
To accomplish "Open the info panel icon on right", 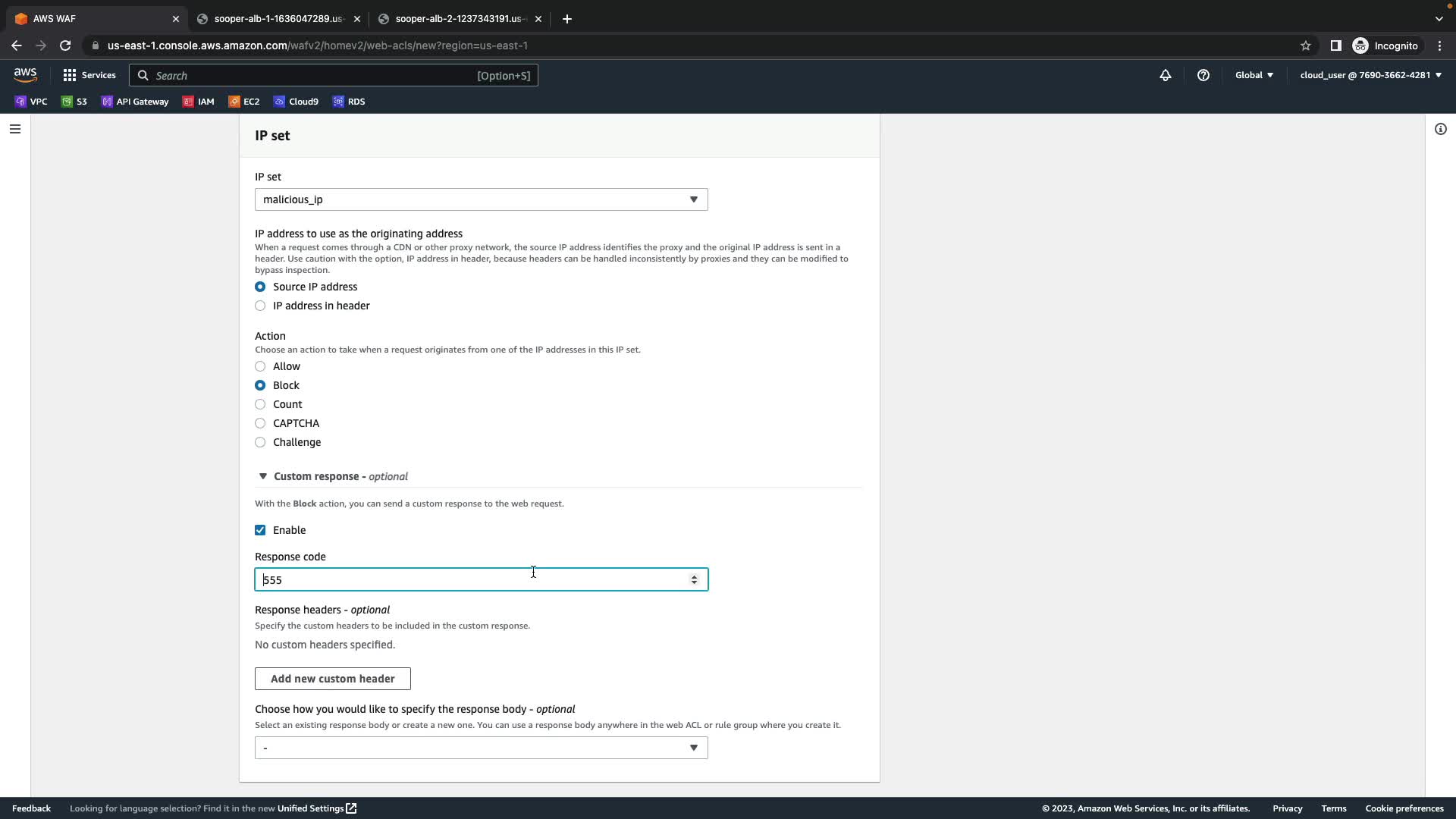I will tap(1440, 129).
